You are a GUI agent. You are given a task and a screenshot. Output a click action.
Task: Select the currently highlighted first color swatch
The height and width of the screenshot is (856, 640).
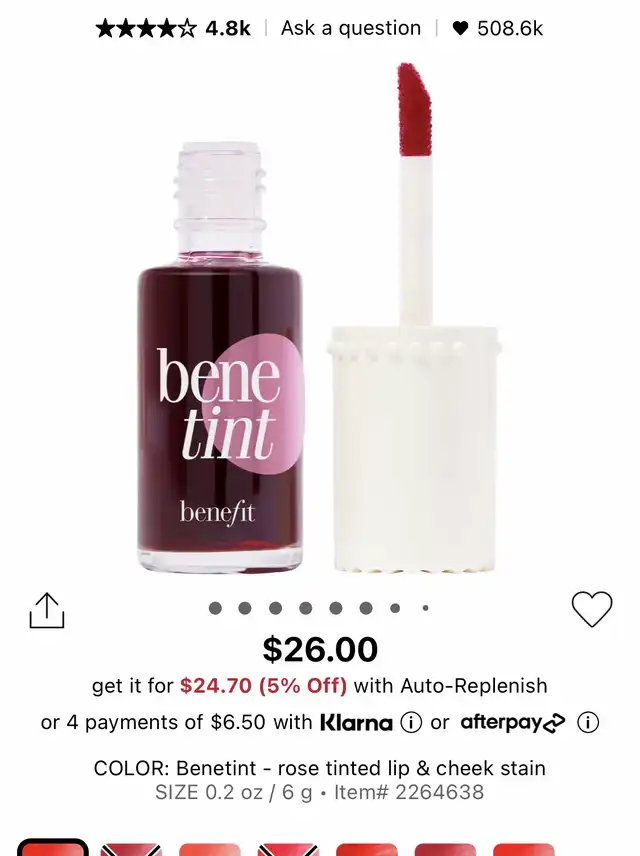point(52,848)
